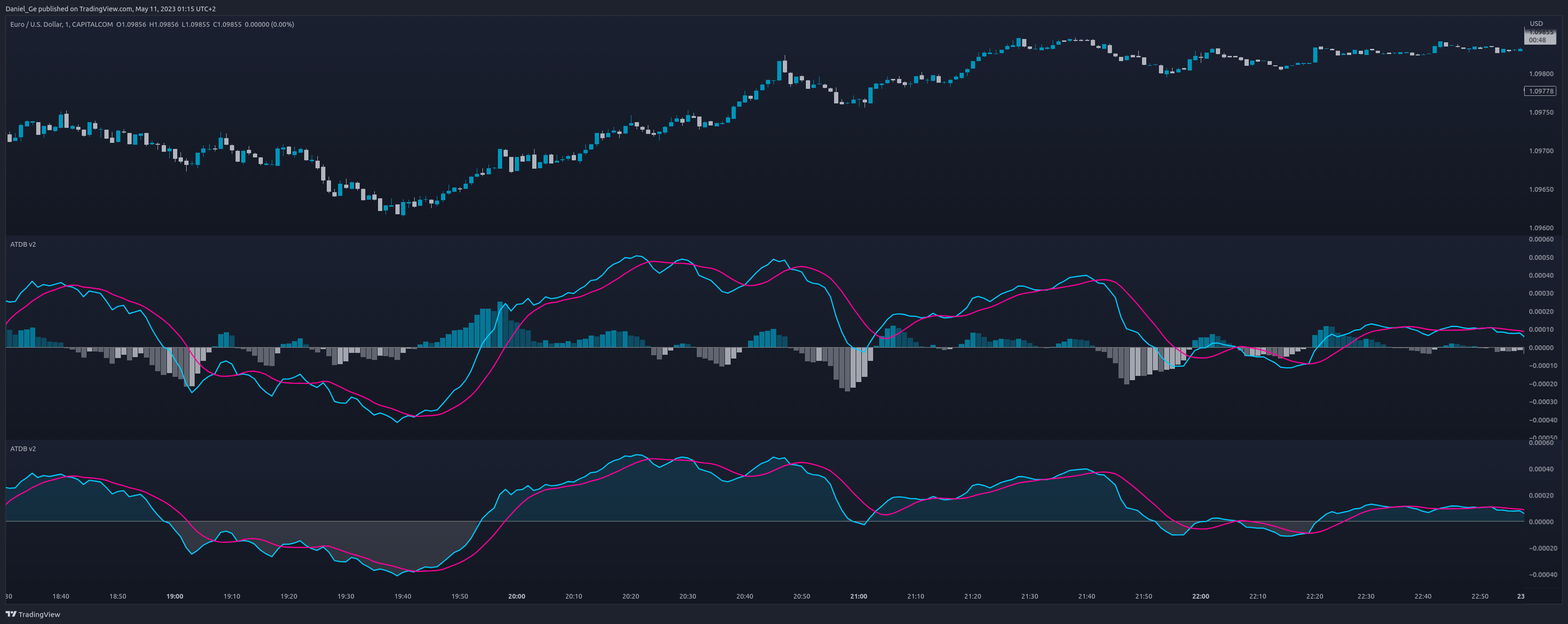Screen dimensions: 1568x624
Task: Click the 22:20 time axis label
Action: coord(1315,597)
